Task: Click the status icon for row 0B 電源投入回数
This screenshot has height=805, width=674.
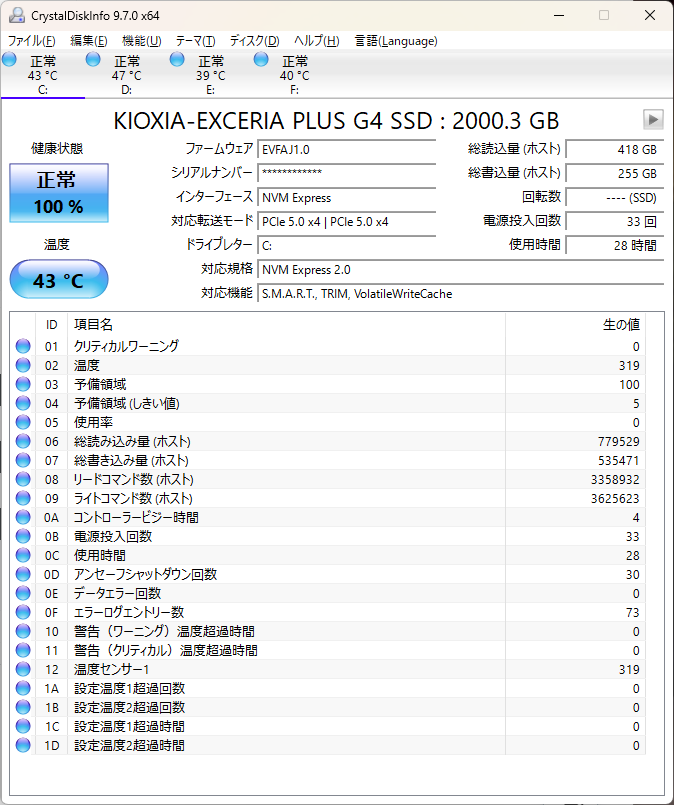Action: [x=23, y=536]
